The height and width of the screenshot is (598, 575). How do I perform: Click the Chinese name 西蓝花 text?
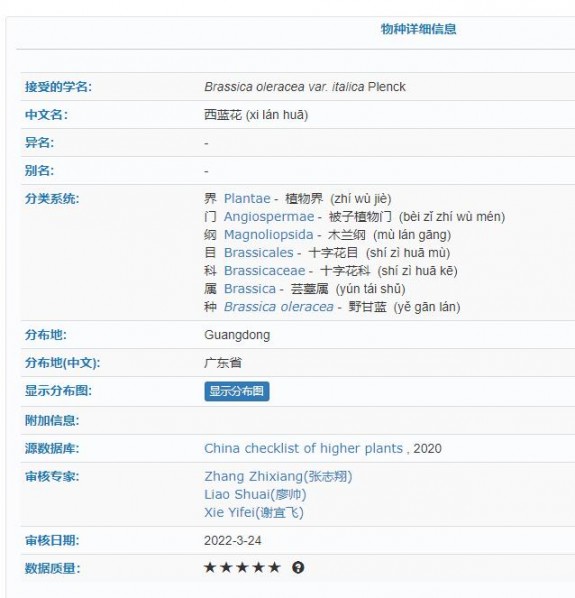click(223, 114)
